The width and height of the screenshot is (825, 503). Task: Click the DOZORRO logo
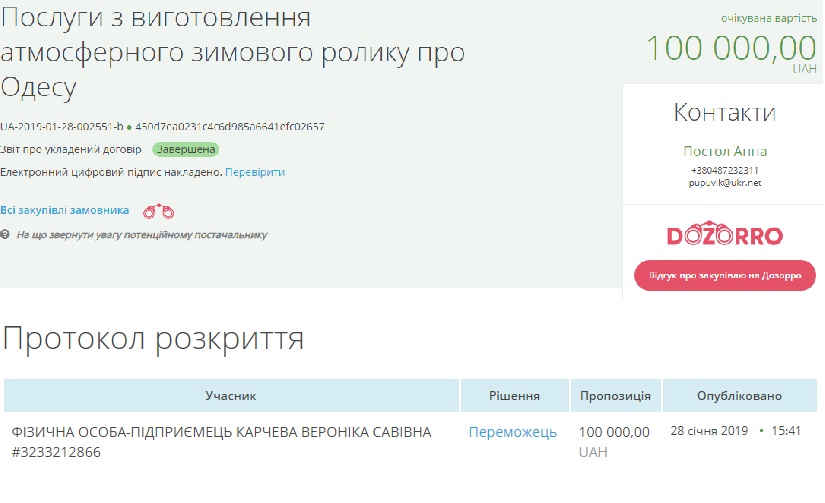tap(724, 236)
